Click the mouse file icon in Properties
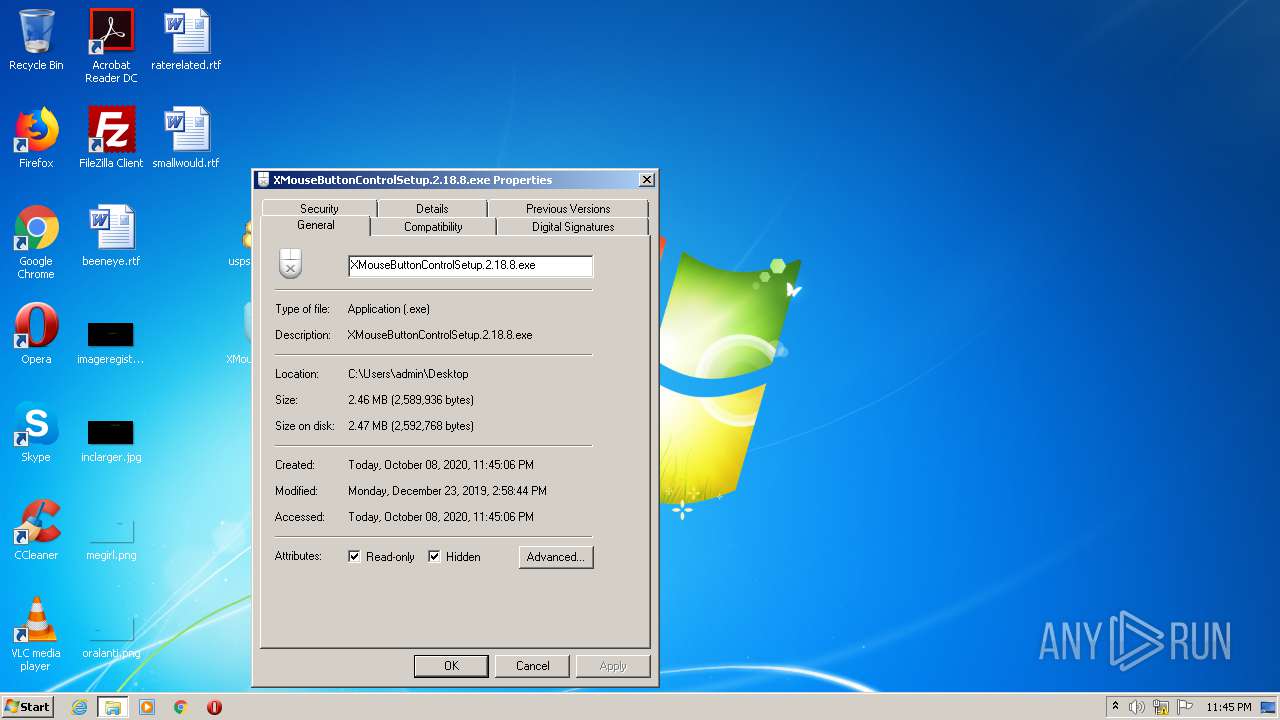 290,263
